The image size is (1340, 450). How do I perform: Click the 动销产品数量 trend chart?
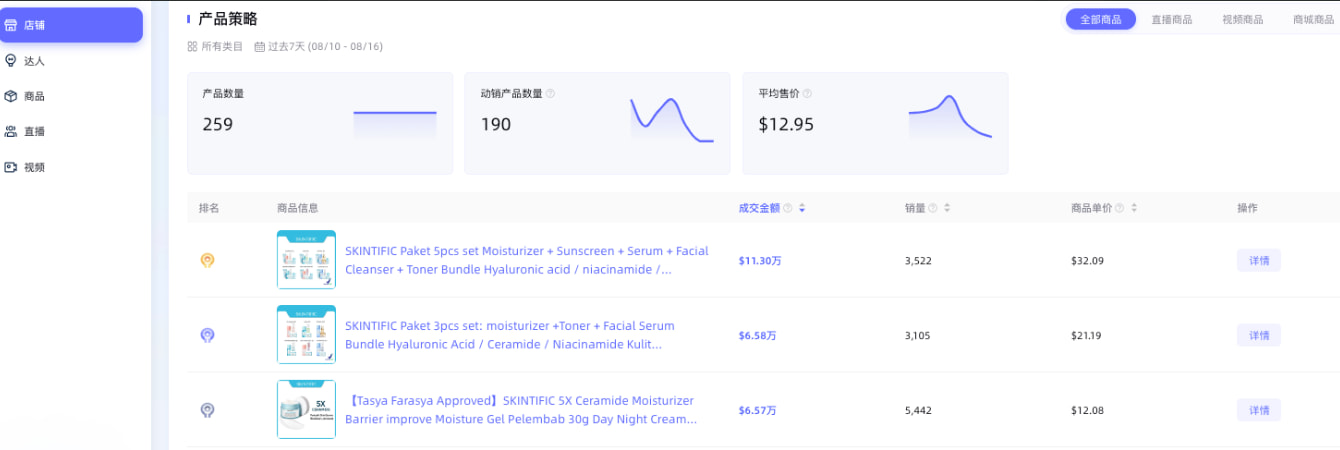point(672,120)
